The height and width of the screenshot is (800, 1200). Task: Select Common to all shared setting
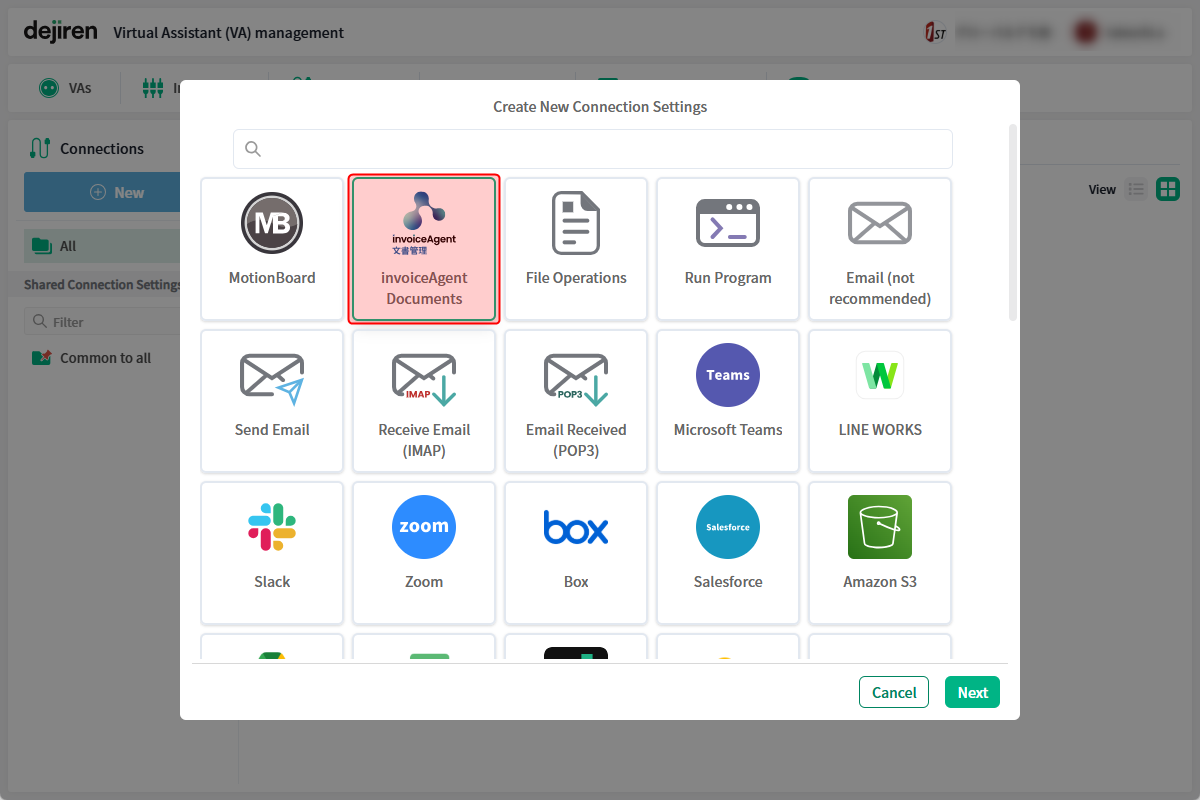[x=92, y=358]
